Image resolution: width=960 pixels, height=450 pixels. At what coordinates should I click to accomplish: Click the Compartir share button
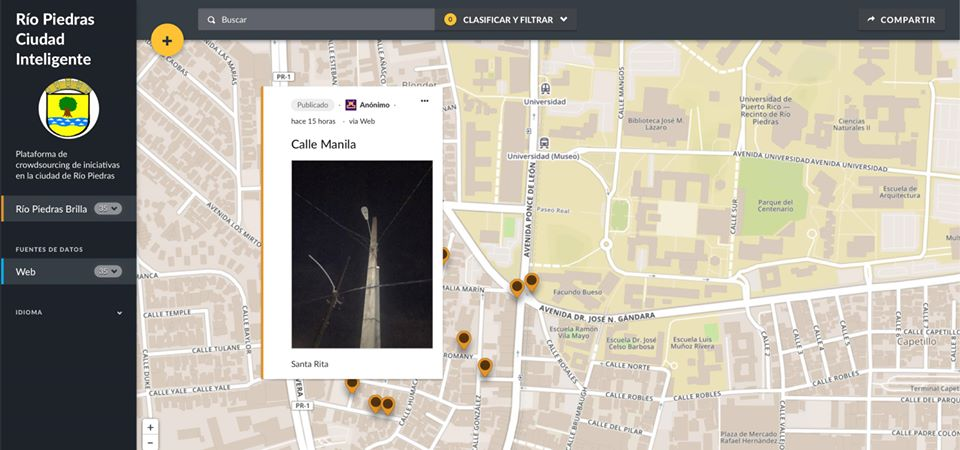(x=901, y=20)
